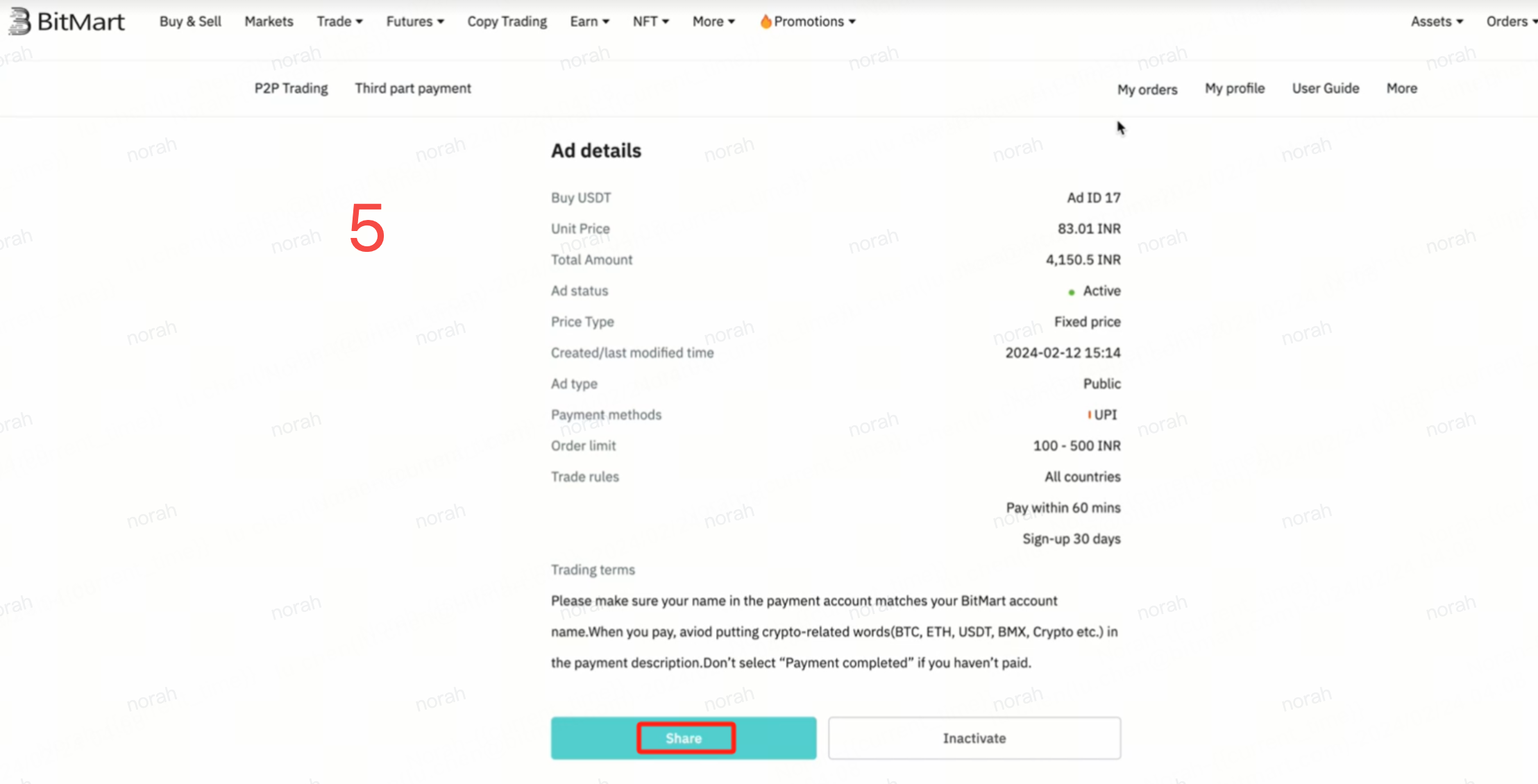1538x784 pixels.
Task: Click the Promotions flame icon
Action: click(x=766, y=22)
